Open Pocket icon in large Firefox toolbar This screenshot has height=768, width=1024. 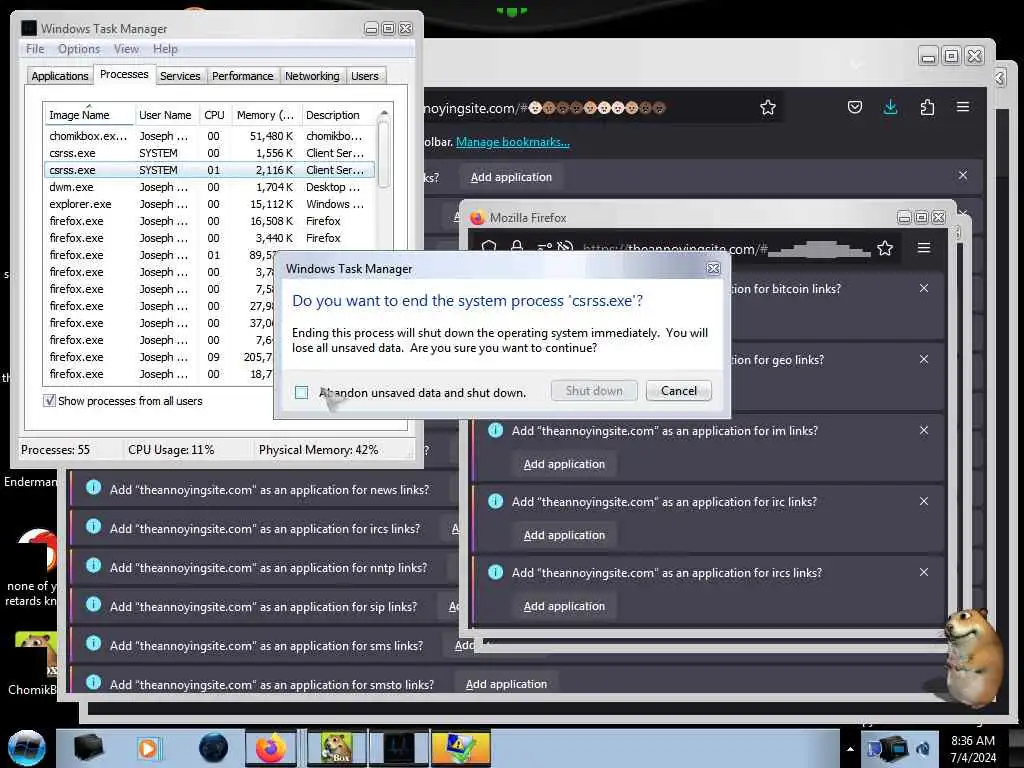(854, 107)
